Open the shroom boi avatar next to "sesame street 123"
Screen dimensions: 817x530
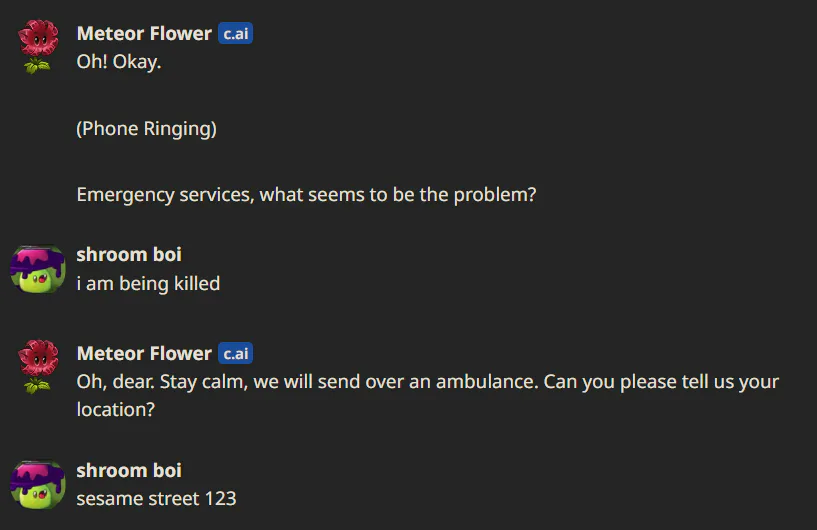[38, 485]
